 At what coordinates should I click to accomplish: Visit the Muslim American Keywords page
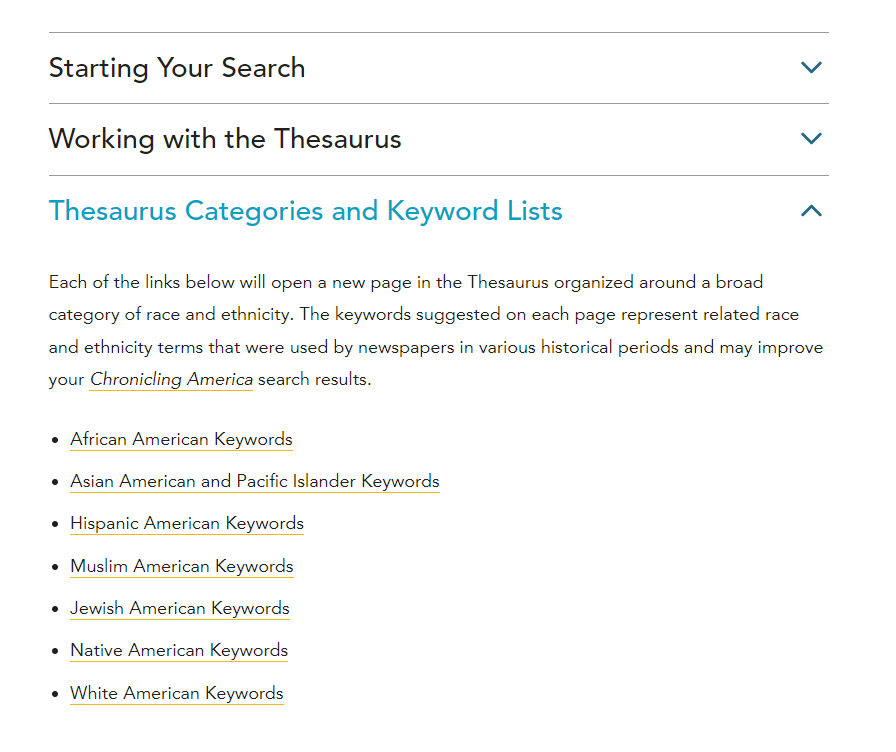(181, 566)
